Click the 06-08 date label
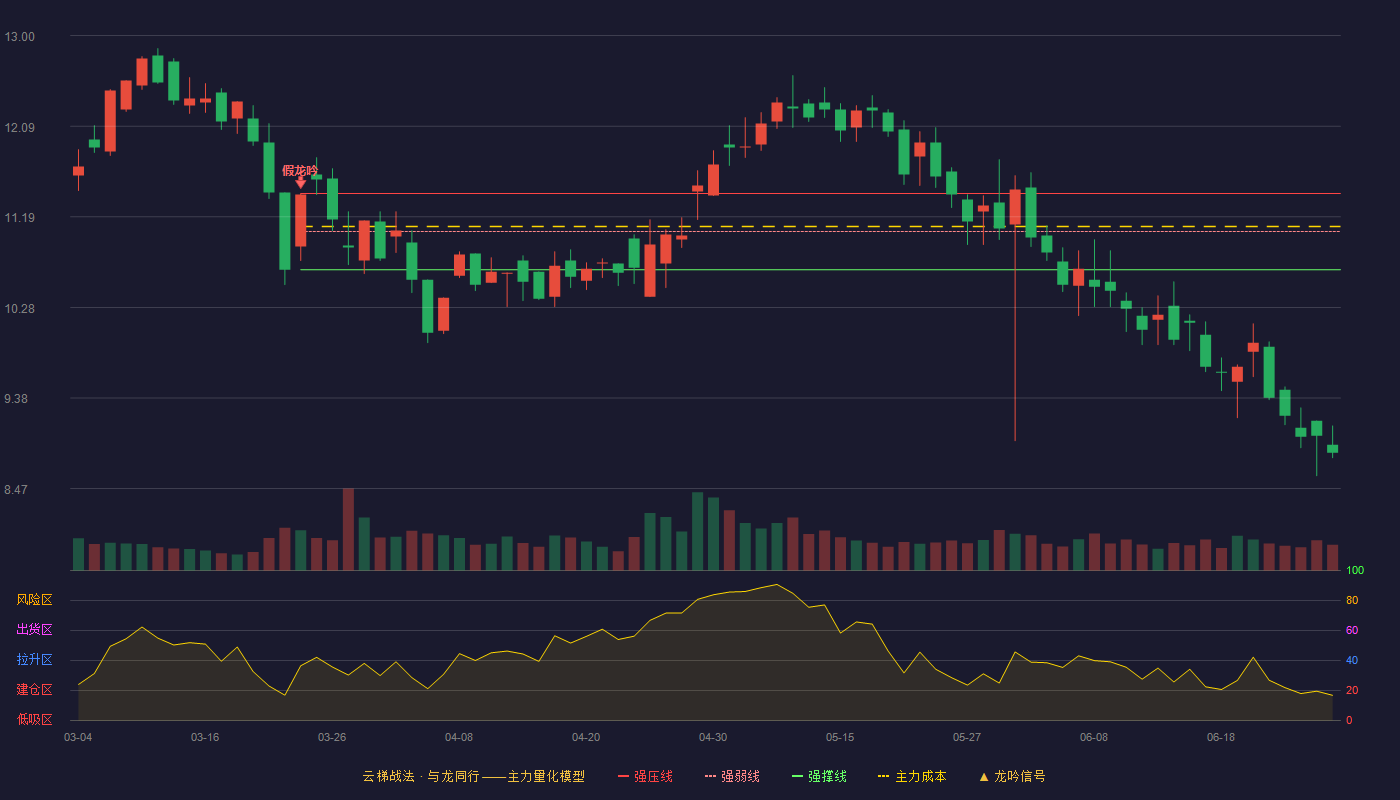Image resolution: width=1400 pixels, height=800 pixels. 1094,737
